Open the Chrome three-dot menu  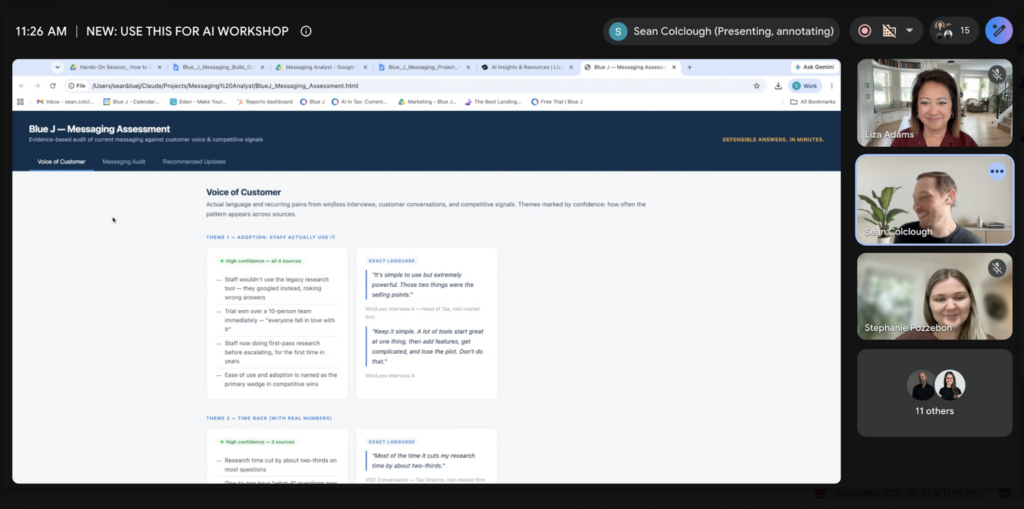click(x=831, y=86)
